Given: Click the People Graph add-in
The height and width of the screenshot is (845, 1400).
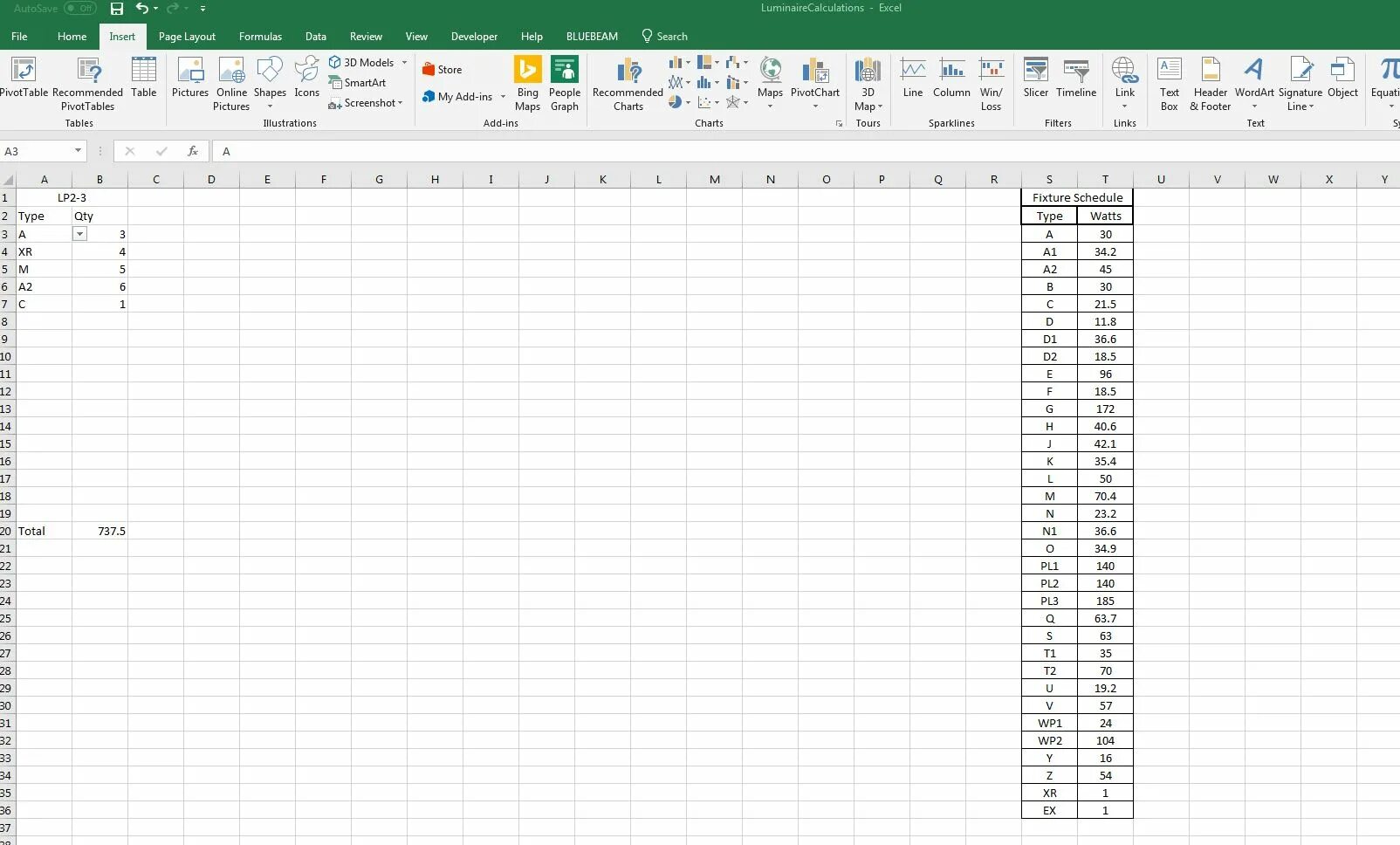Looking at the screenshot, I should 565,84.
